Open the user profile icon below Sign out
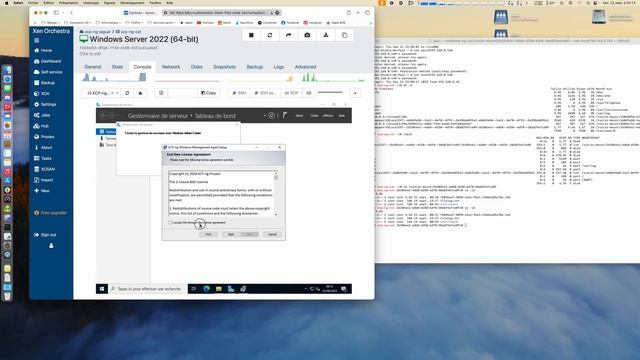640x360 pixels. [51, 246]
